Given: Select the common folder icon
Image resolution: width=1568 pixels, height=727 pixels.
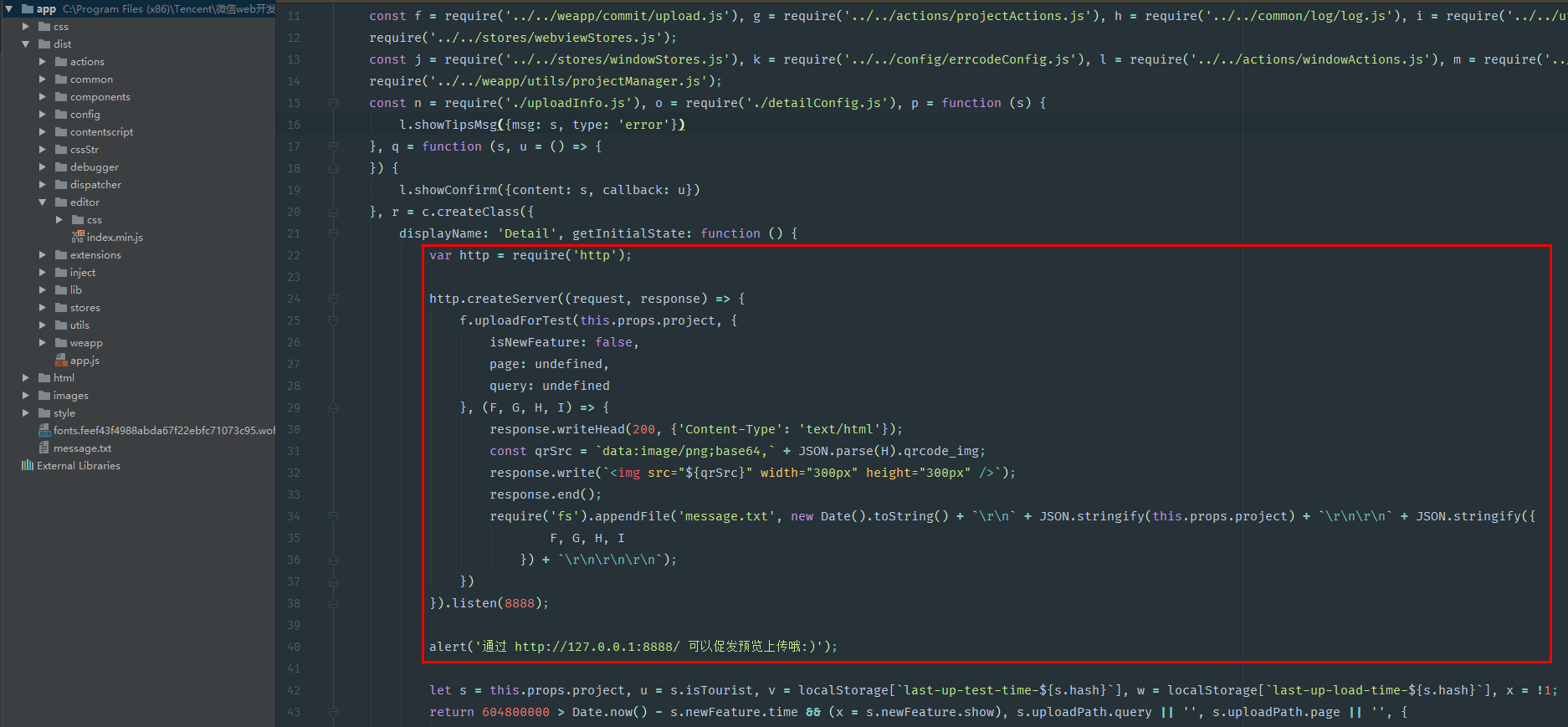Looking at the screenshot, I should pos(61,79).
